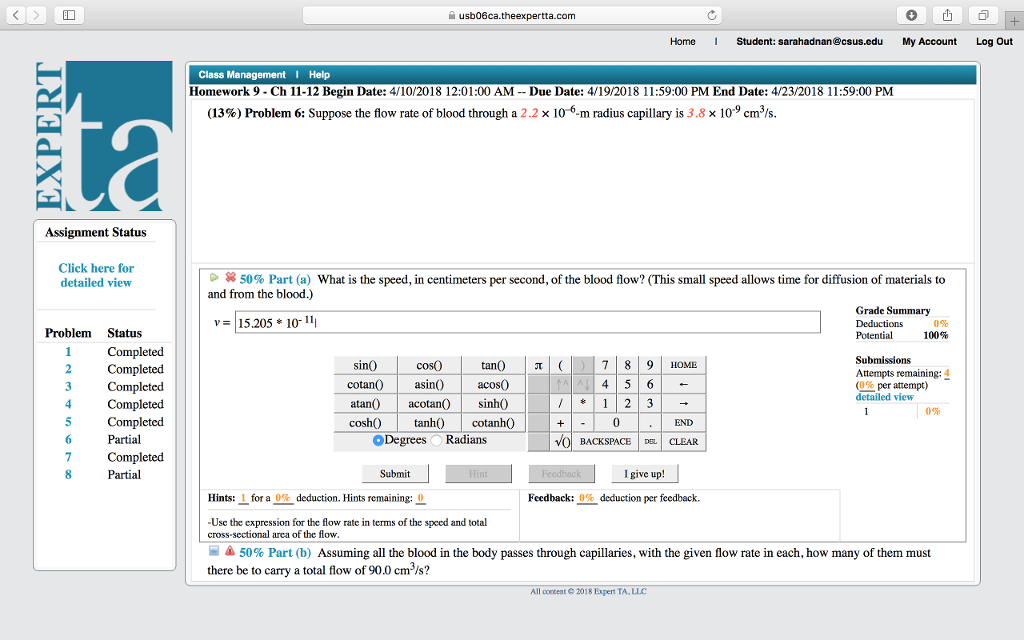Click the velocity answer input field
The height and width of the screenshot is (640, 1024).
pos(526,322)
